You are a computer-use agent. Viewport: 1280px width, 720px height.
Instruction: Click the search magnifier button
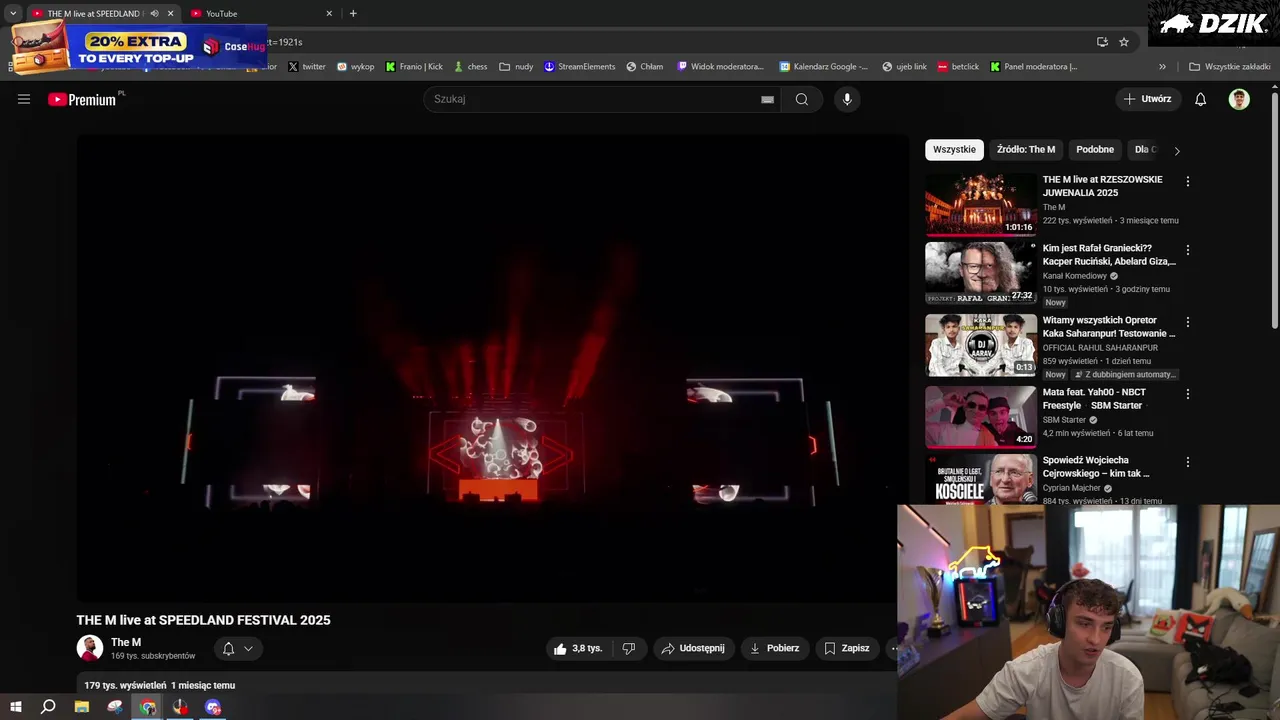pos(802,99)
